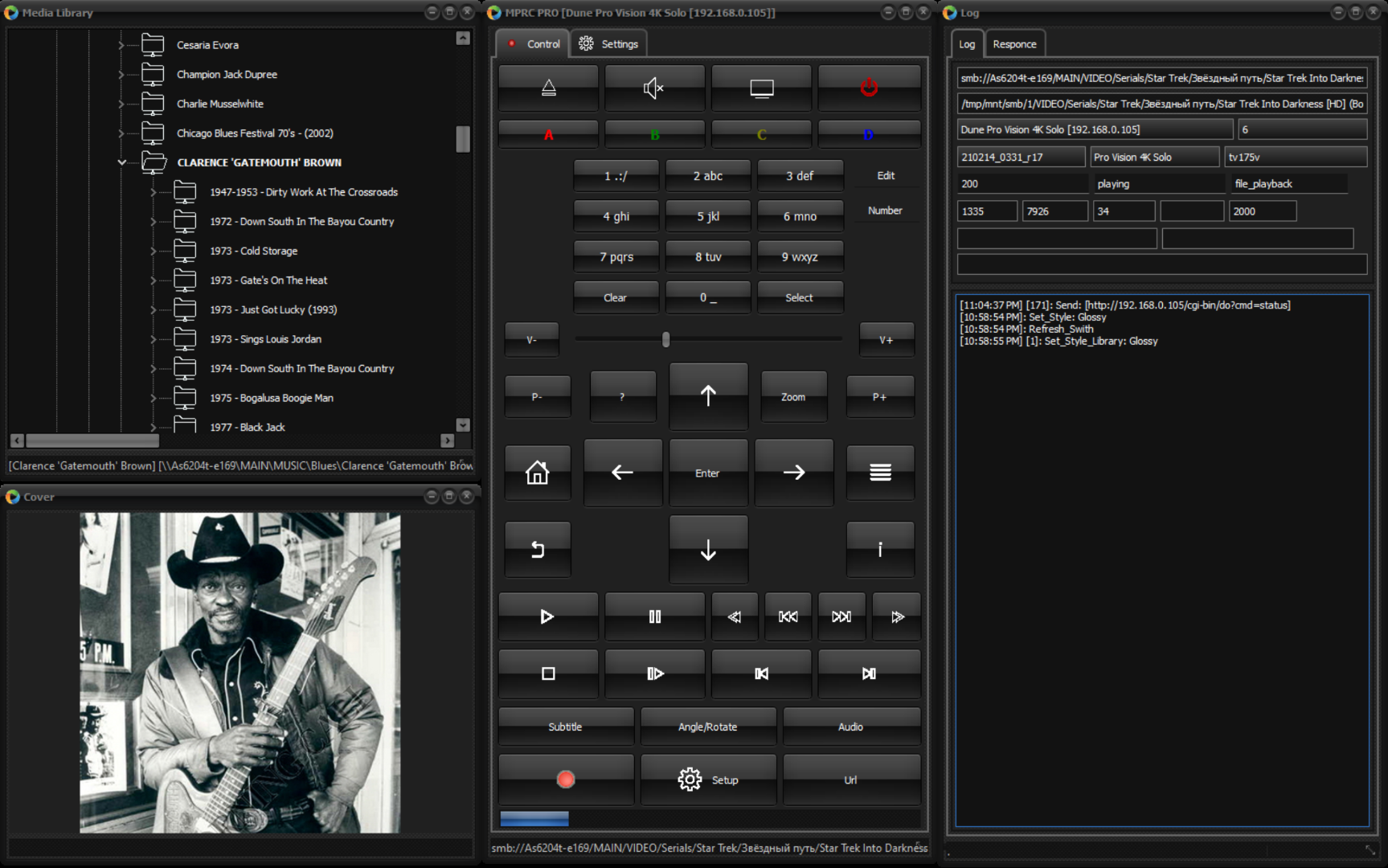Open the Responce tab in Log
Viewport: 1388px width, 868px height.
[x=1014, y=44]
